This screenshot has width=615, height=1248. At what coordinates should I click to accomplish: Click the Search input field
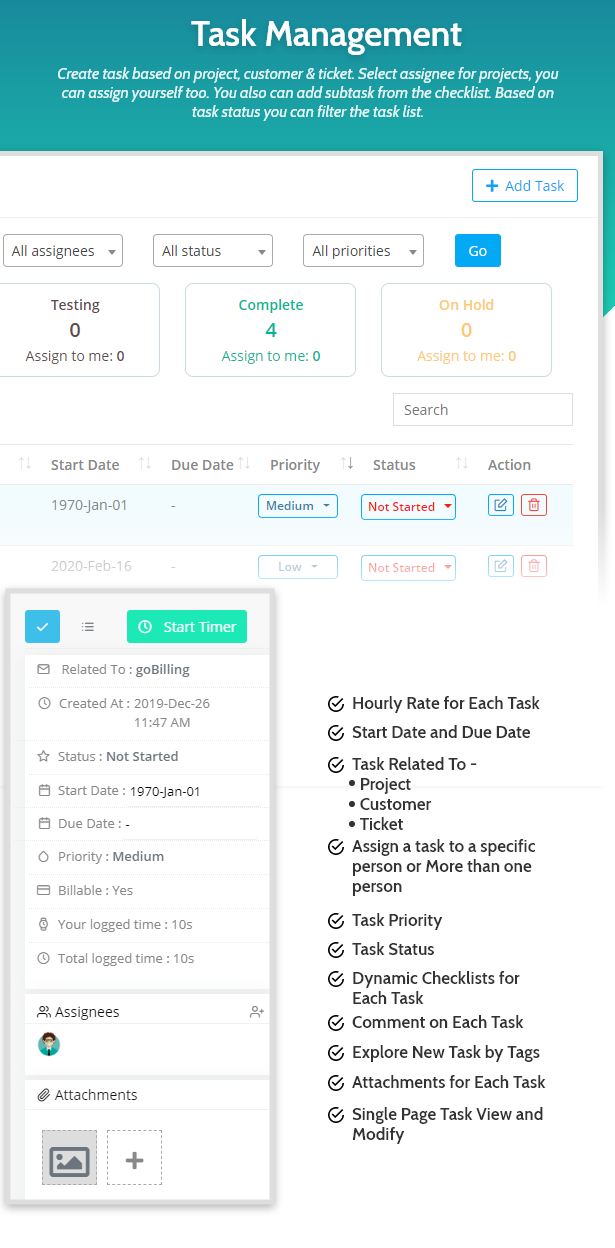click(482, 410)
